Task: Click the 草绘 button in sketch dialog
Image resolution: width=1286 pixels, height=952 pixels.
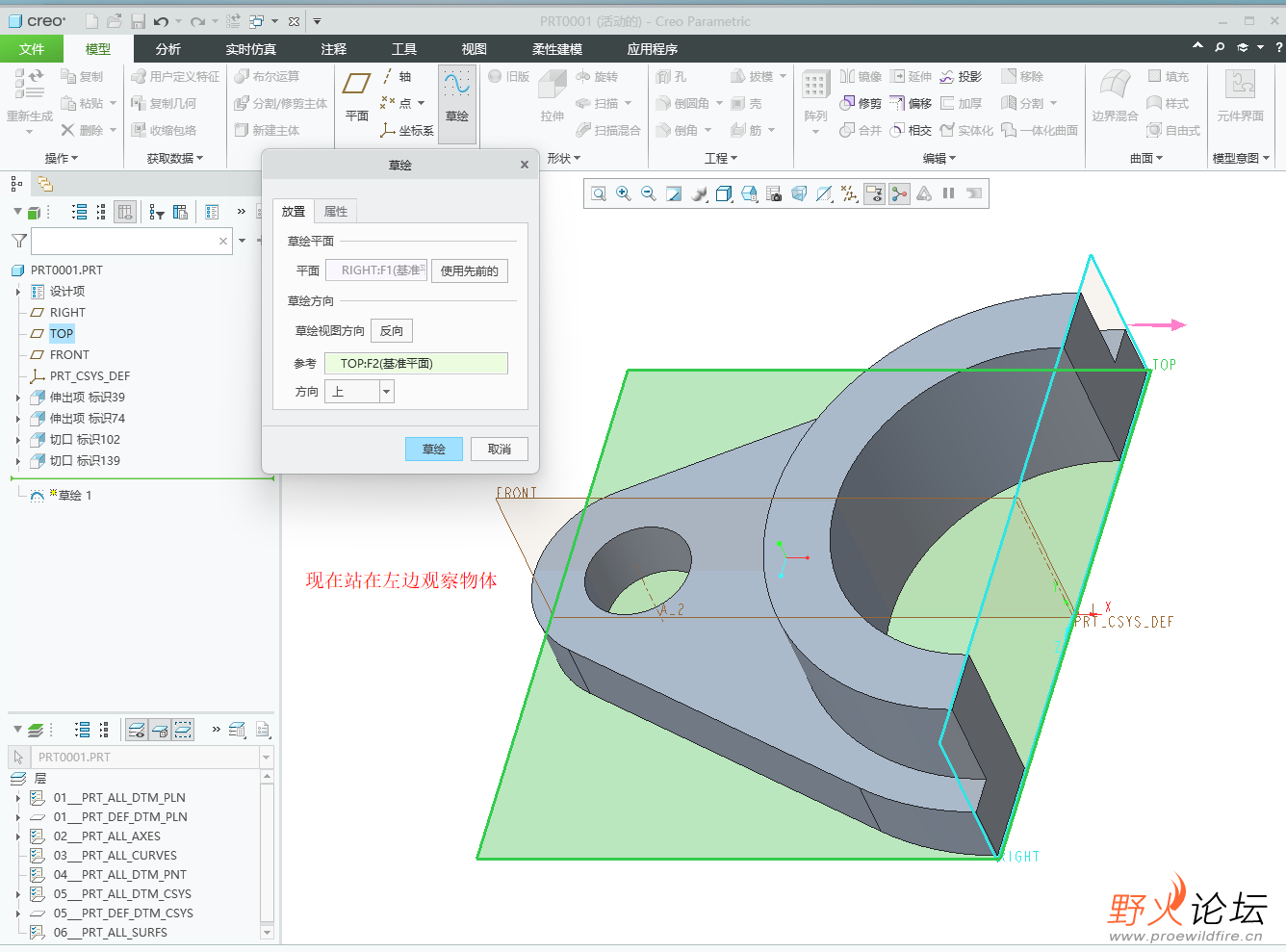Action: [x=434, y=449]
